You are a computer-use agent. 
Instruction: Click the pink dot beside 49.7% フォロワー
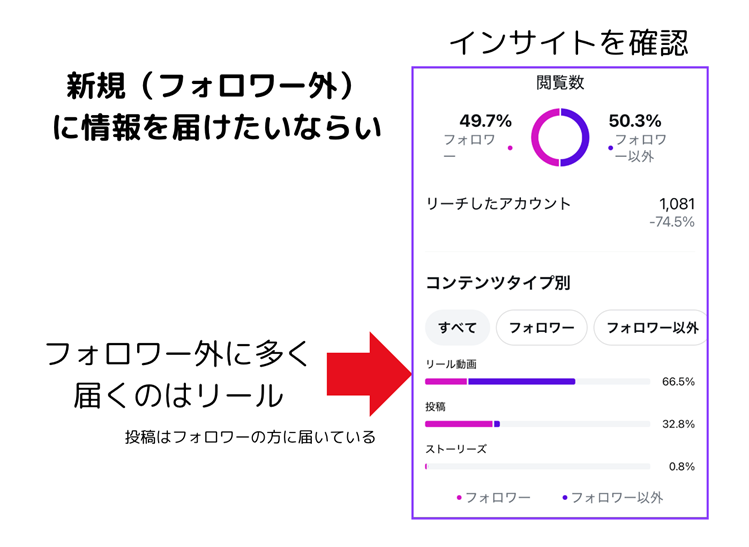click(x=510, y=148)
